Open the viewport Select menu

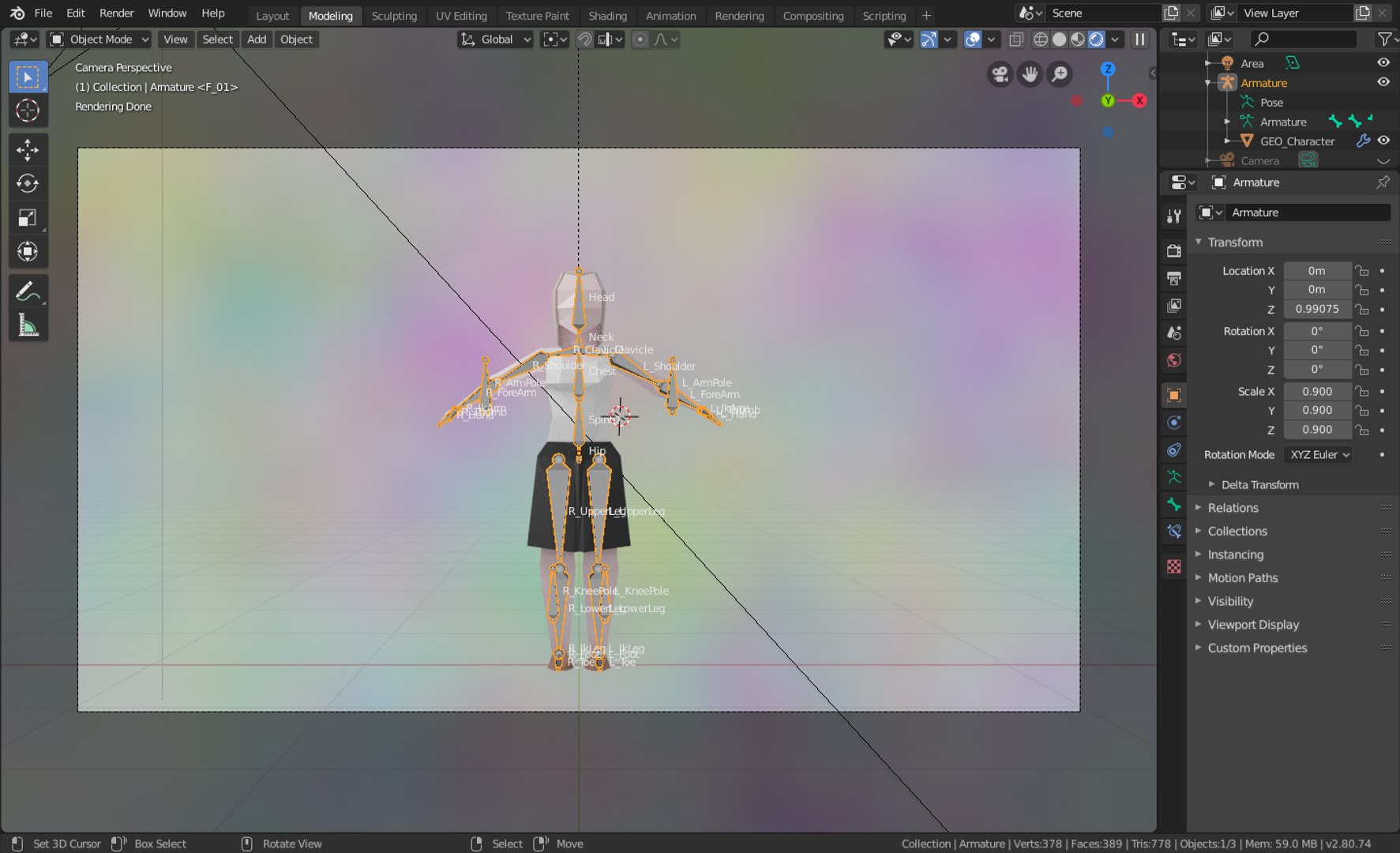(x=217, y=39)
